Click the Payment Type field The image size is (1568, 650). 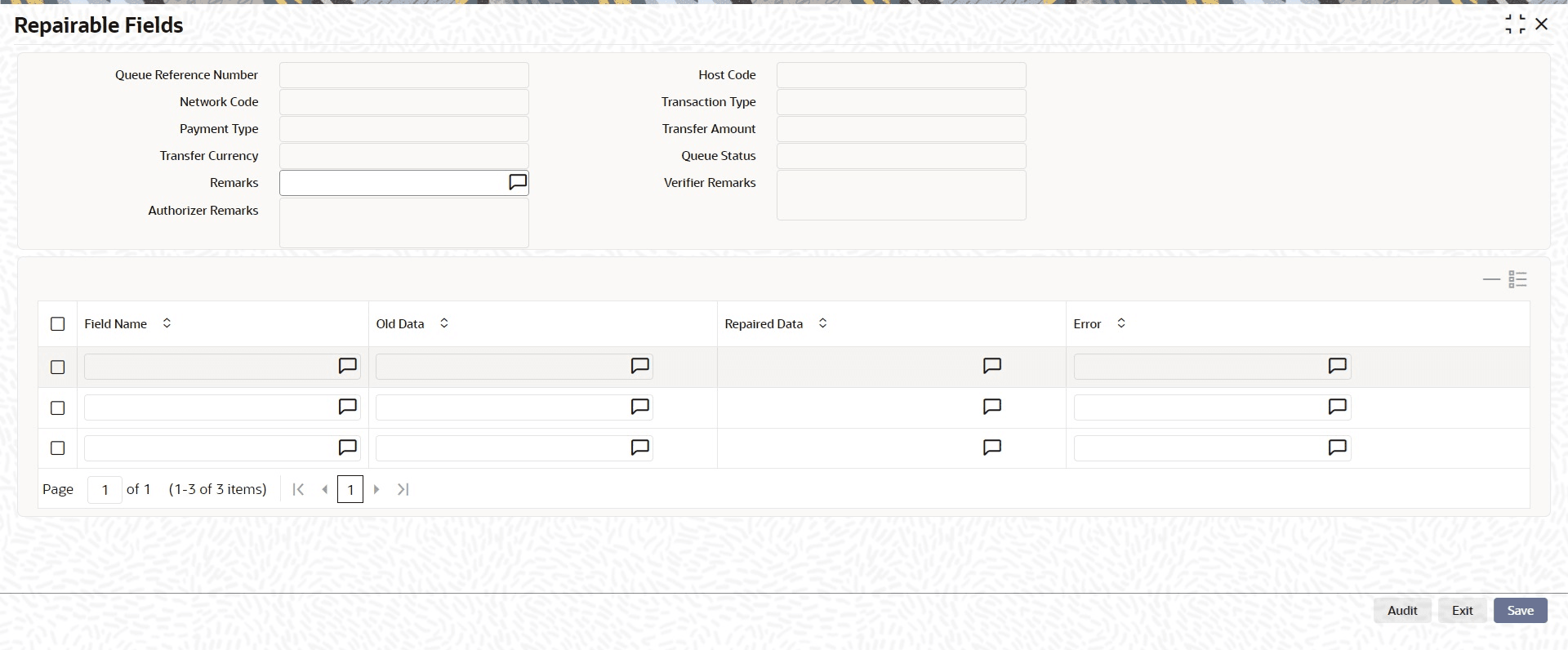[404, 129]
